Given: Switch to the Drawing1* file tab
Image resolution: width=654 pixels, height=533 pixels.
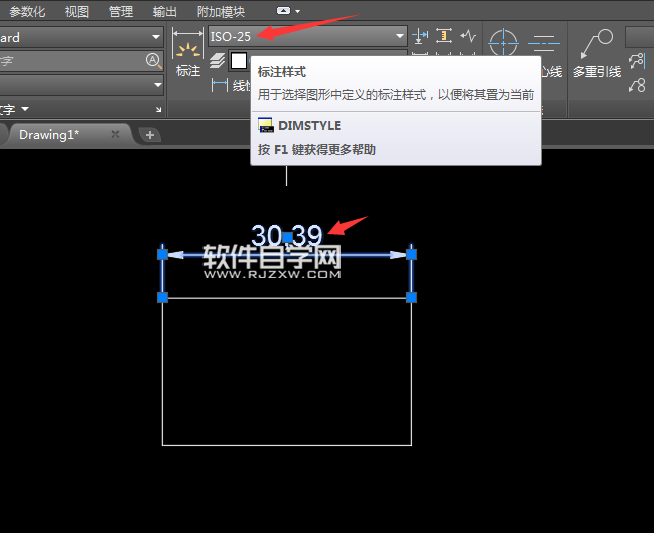Looking at the screenshot, I should point(49,135).
